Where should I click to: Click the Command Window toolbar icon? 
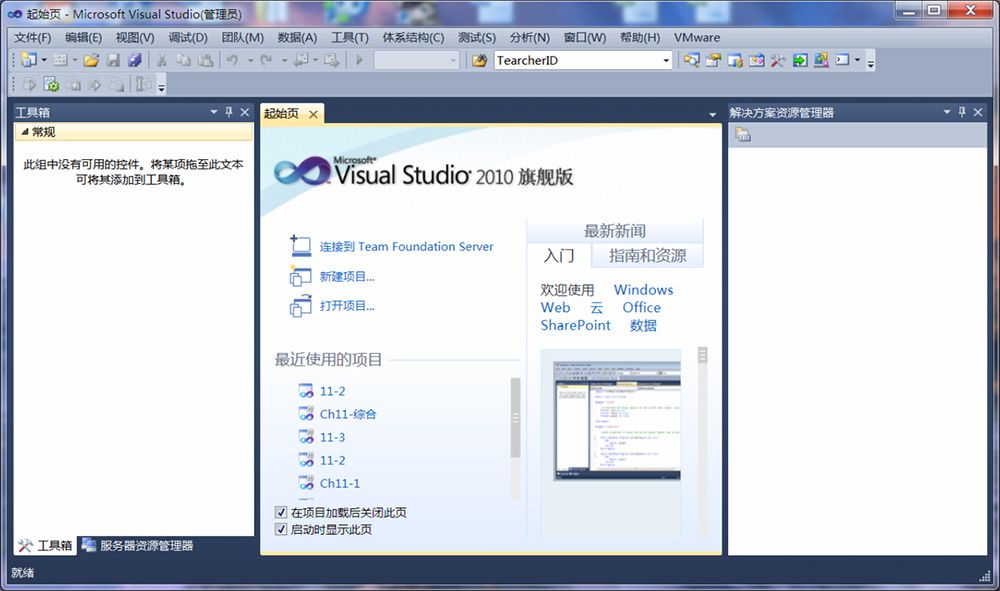843,60
